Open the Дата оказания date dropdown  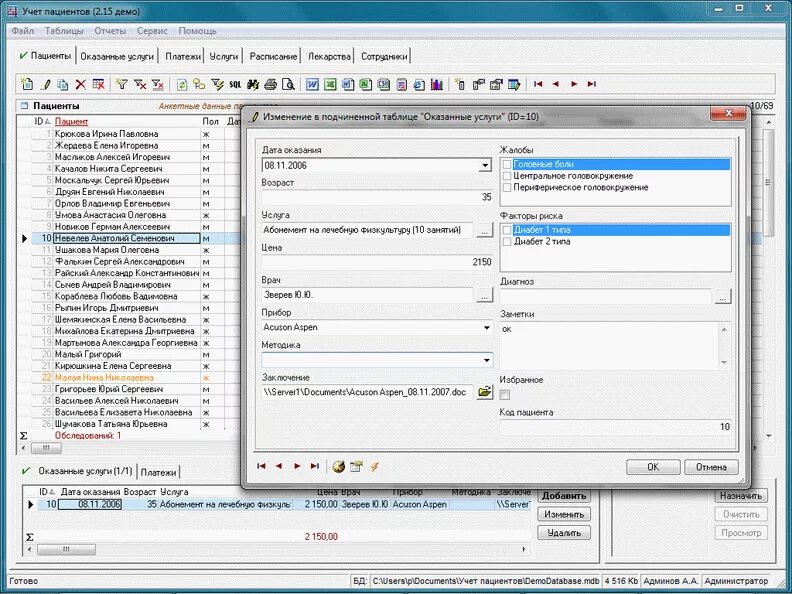tap(485, 165)
